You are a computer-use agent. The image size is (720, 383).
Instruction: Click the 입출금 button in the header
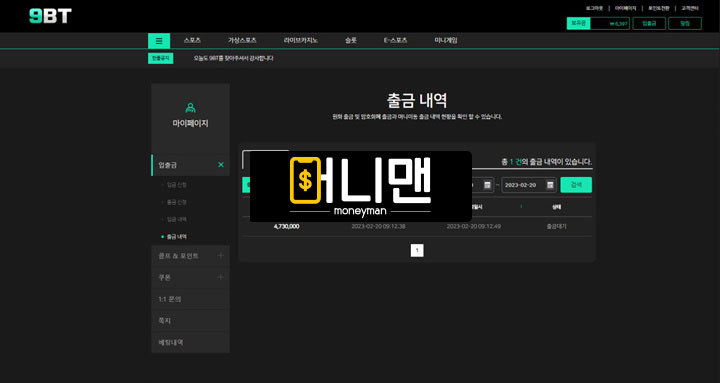pos(649,23)
